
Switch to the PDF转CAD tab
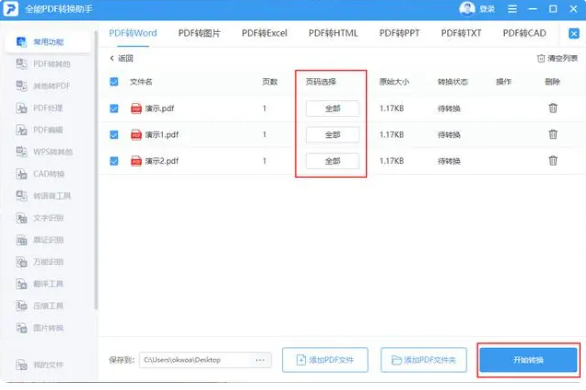[x=524, y=33]
